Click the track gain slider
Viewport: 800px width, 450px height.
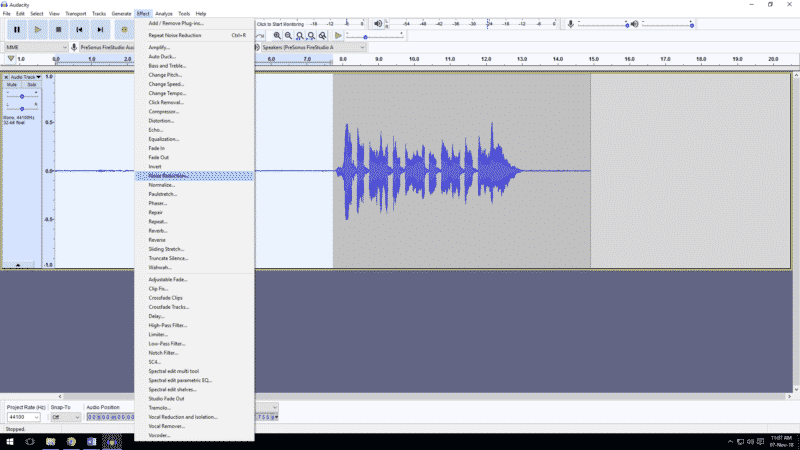point(21,96)
